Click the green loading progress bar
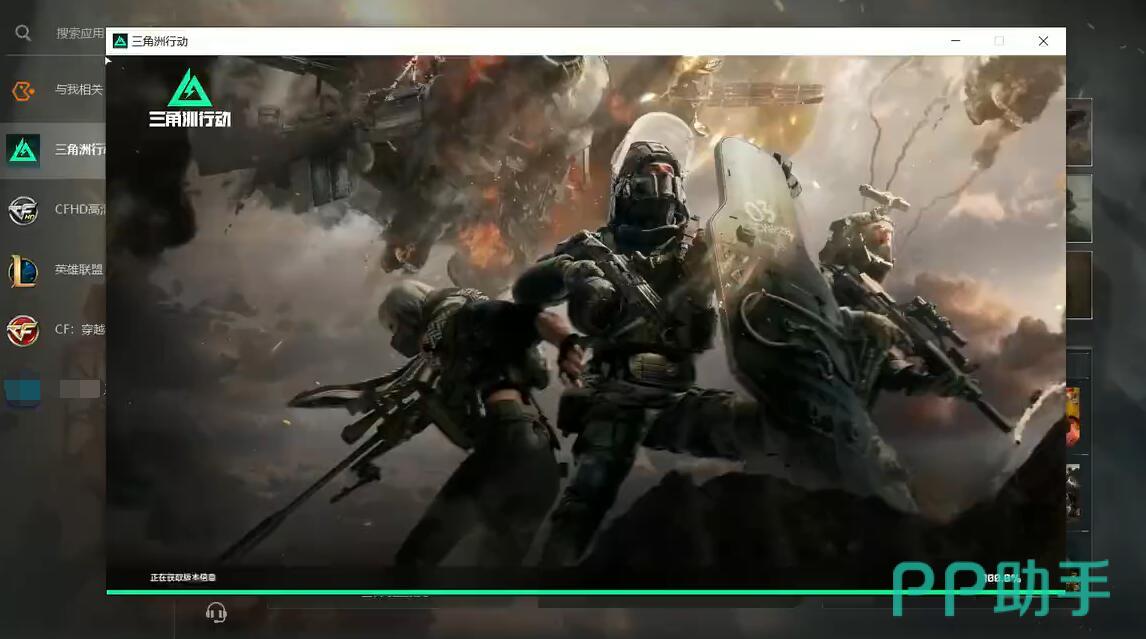This screenshot has height=639, width=1146. 500,592
